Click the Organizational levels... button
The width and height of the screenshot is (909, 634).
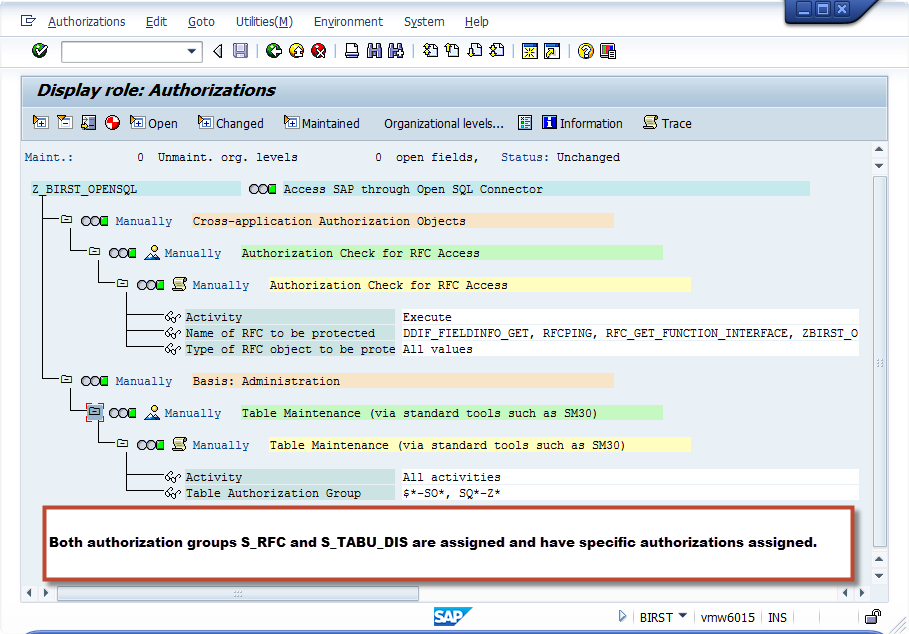tap(443, 123)
